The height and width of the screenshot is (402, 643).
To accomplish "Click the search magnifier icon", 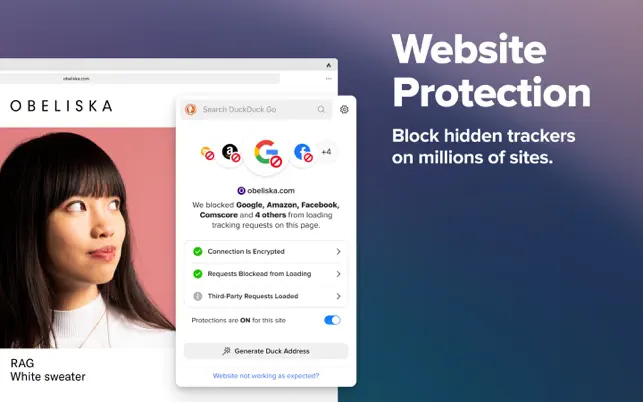I will [x=321, y=109].
